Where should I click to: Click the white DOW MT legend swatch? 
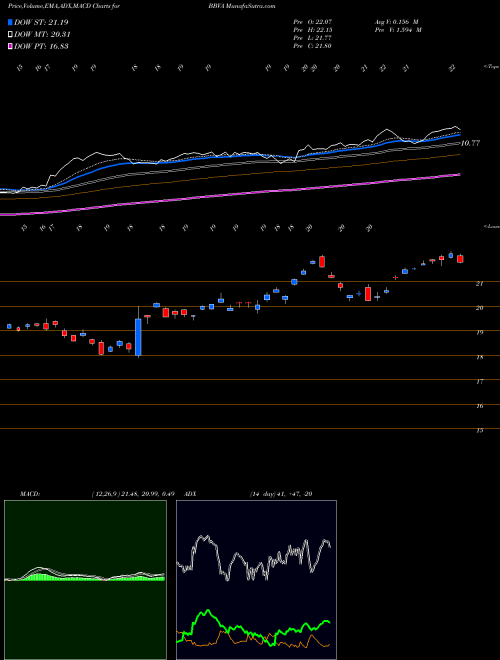coord(10,35)
